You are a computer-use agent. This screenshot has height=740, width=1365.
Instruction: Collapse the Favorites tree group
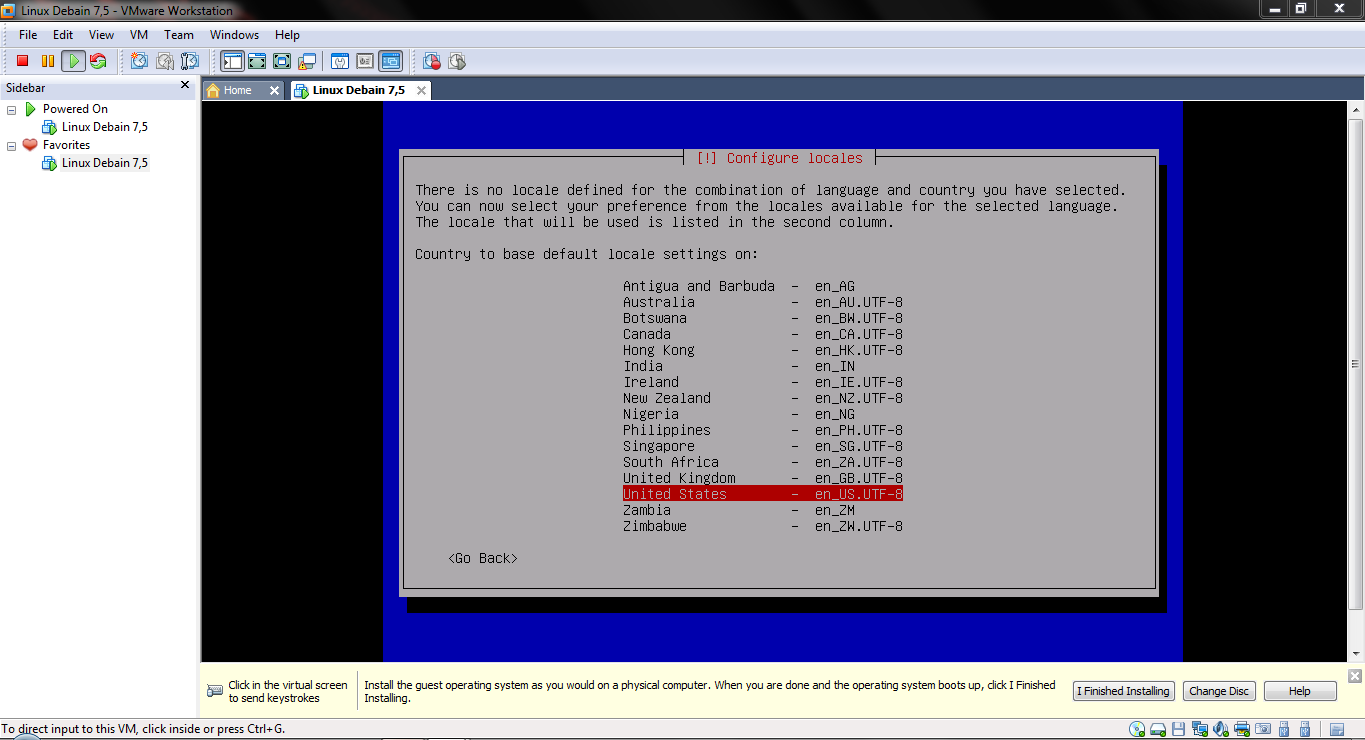click(x=12, y=145)
